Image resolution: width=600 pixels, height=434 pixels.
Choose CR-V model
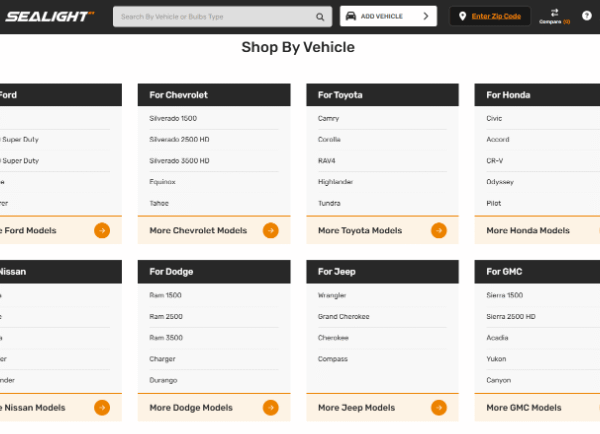coord(494,161)
